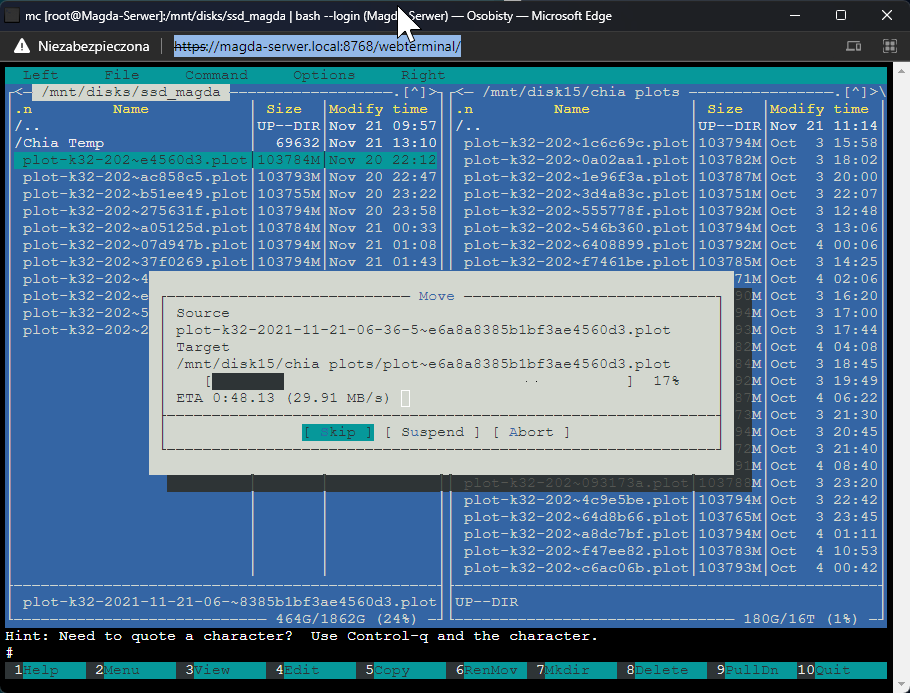910x693 pixels.
Task: Click 9 PullDn function key
Action: 757,670
